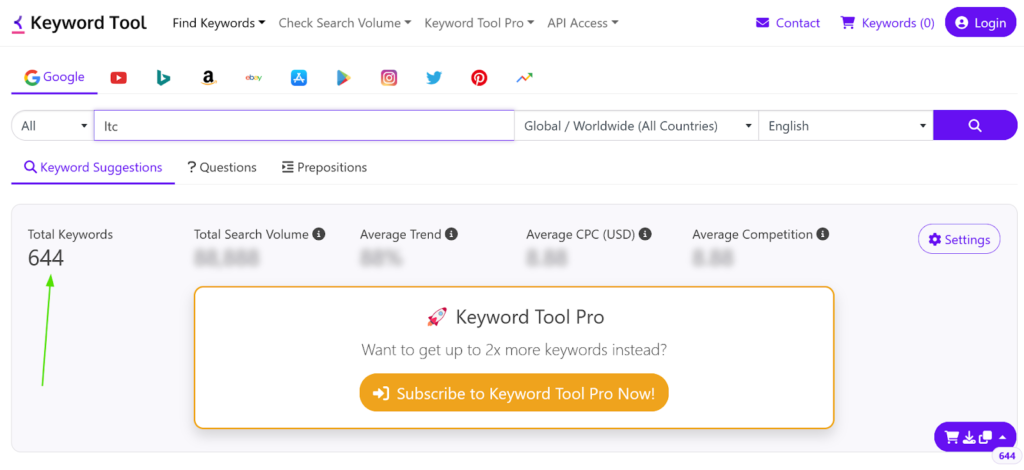The image size is (1024, 470).
Task: Expand the Global / Worldwide country dropdown
Action: (x=637, y=126)
